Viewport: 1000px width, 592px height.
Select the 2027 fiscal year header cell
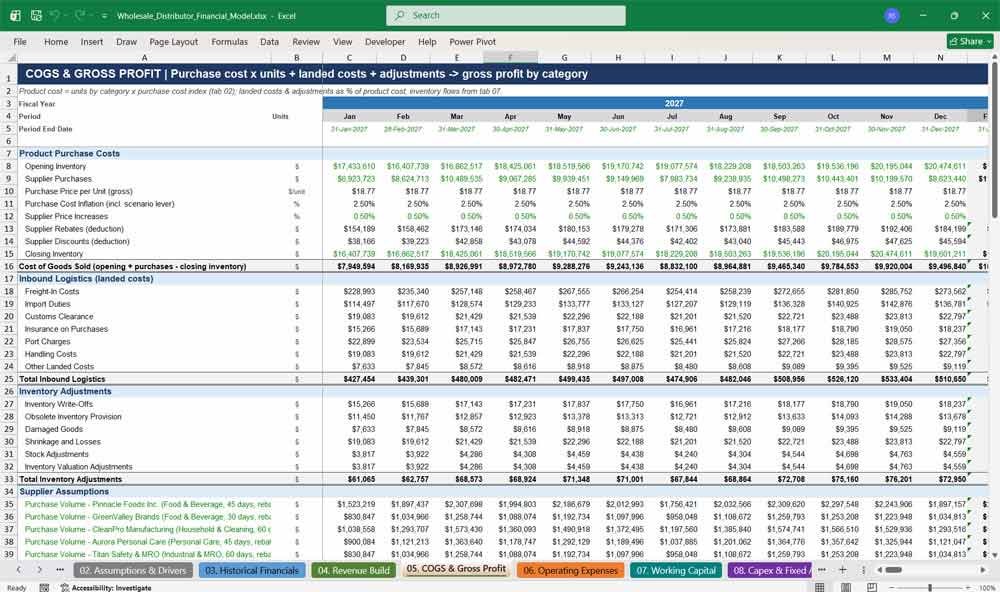(x=655, y=103)
